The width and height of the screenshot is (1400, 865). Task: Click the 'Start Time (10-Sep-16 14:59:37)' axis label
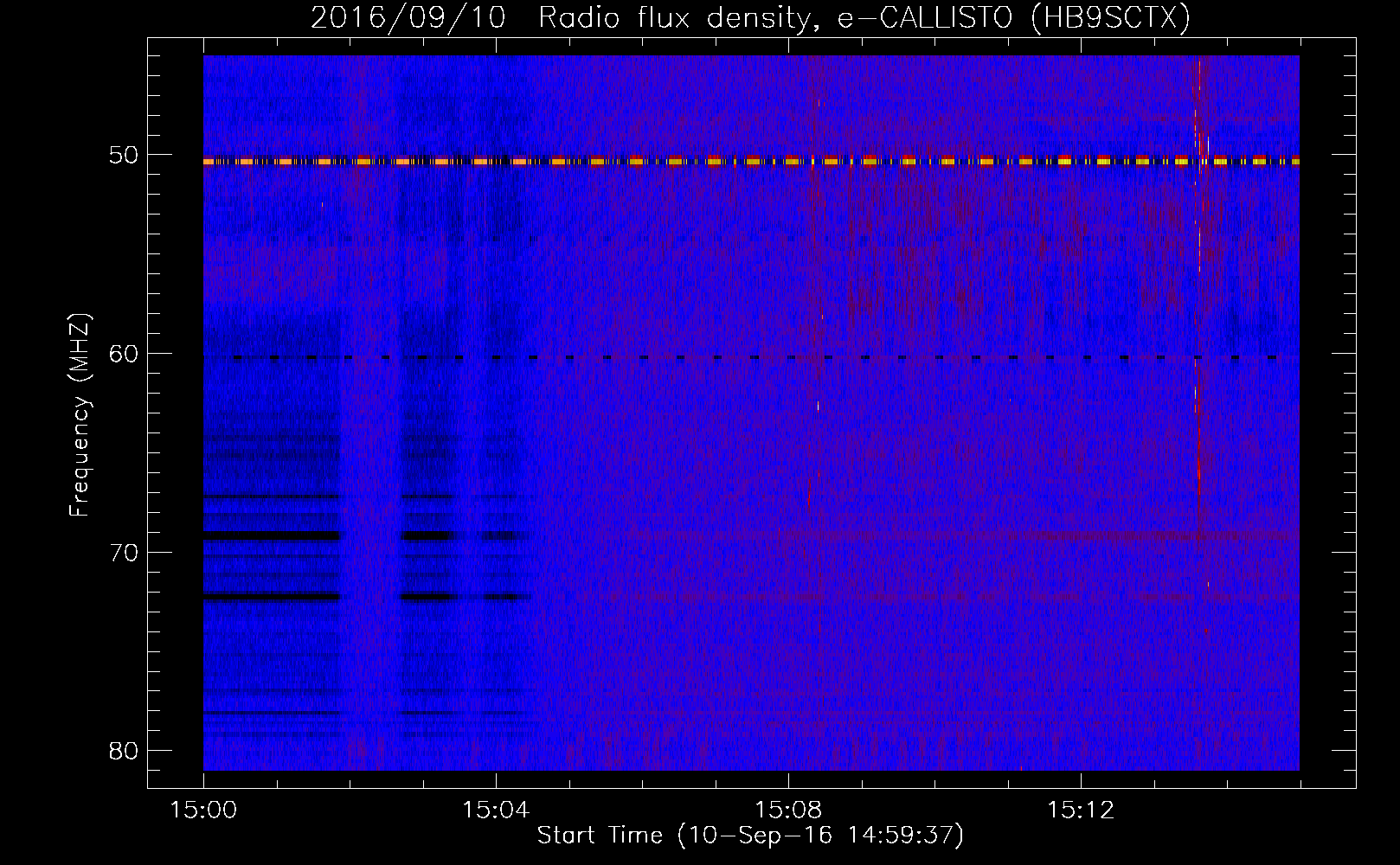click(750, 836)
